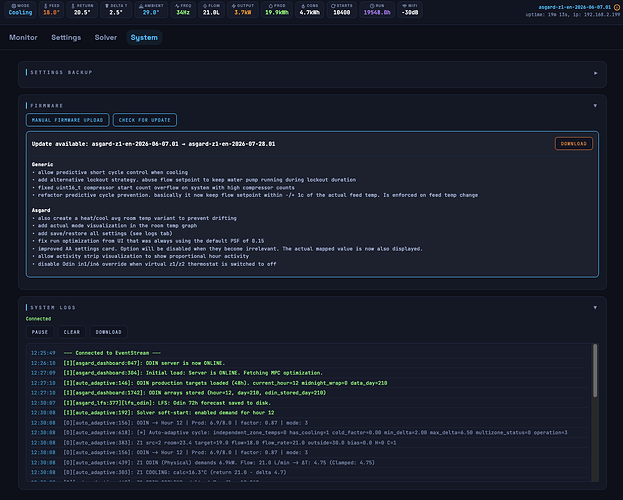Click the firmware version text in header
623x500 pixels.
575,7
